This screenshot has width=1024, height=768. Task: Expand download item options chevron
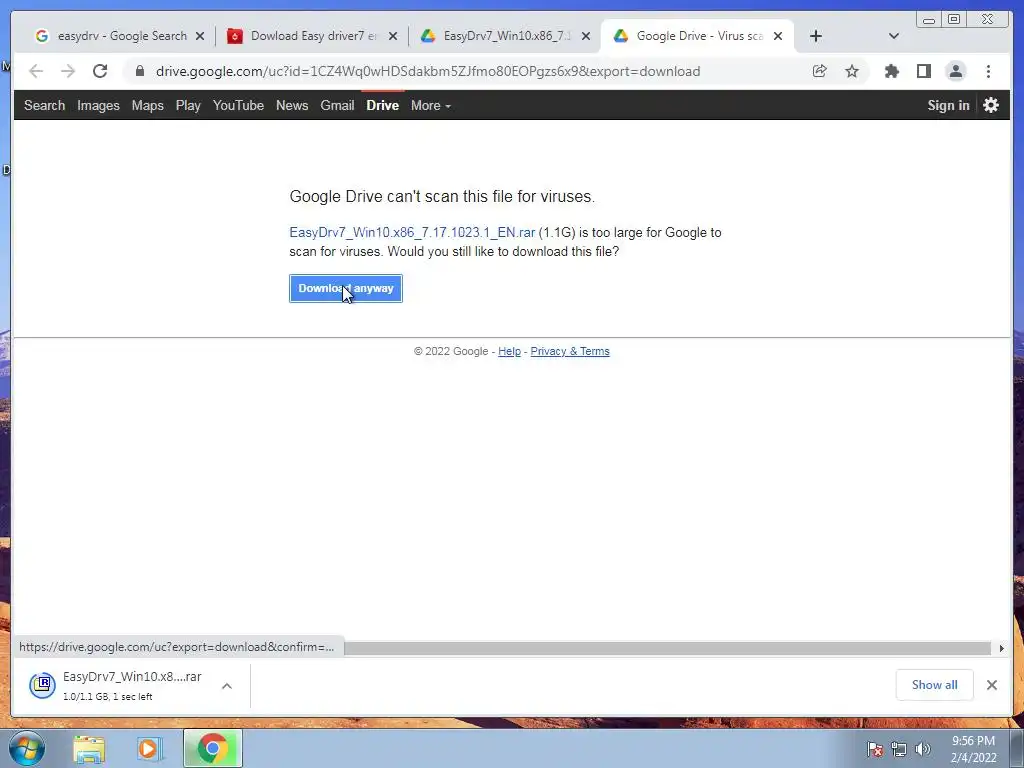(x=227, y=686)
